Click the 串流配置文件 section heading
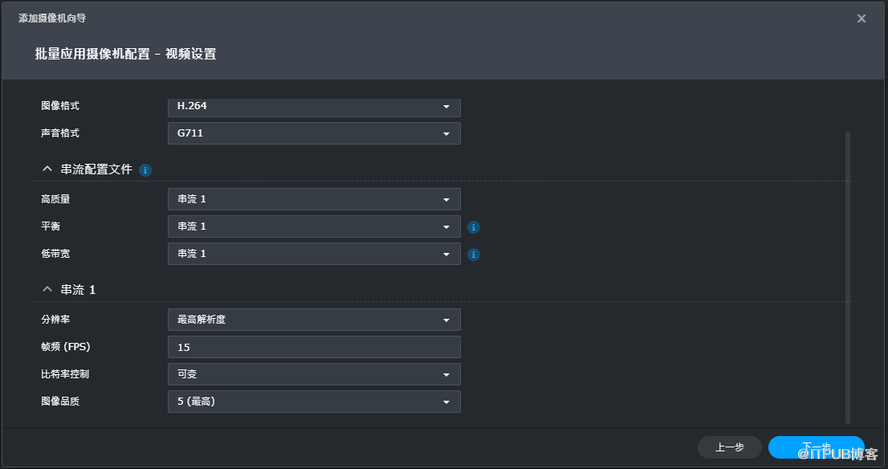The width and height of the screenshot is (888, 469). click(x=96, y=170)
